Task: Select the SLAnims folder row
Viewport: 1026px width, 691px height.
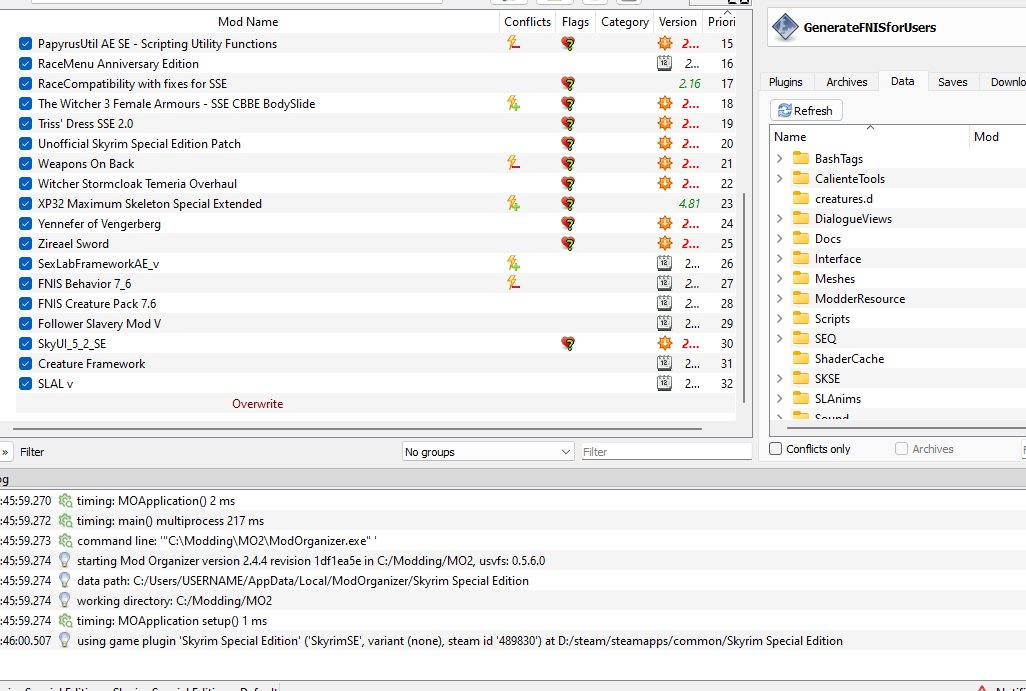Action: coord(898,399)
